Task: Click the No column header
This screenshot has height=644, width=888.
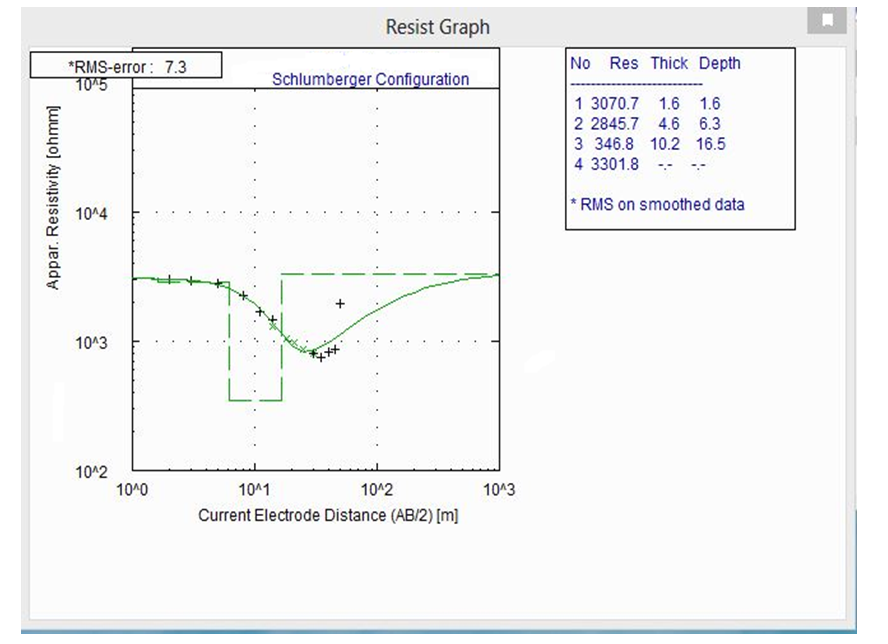Action: point(580,63)
